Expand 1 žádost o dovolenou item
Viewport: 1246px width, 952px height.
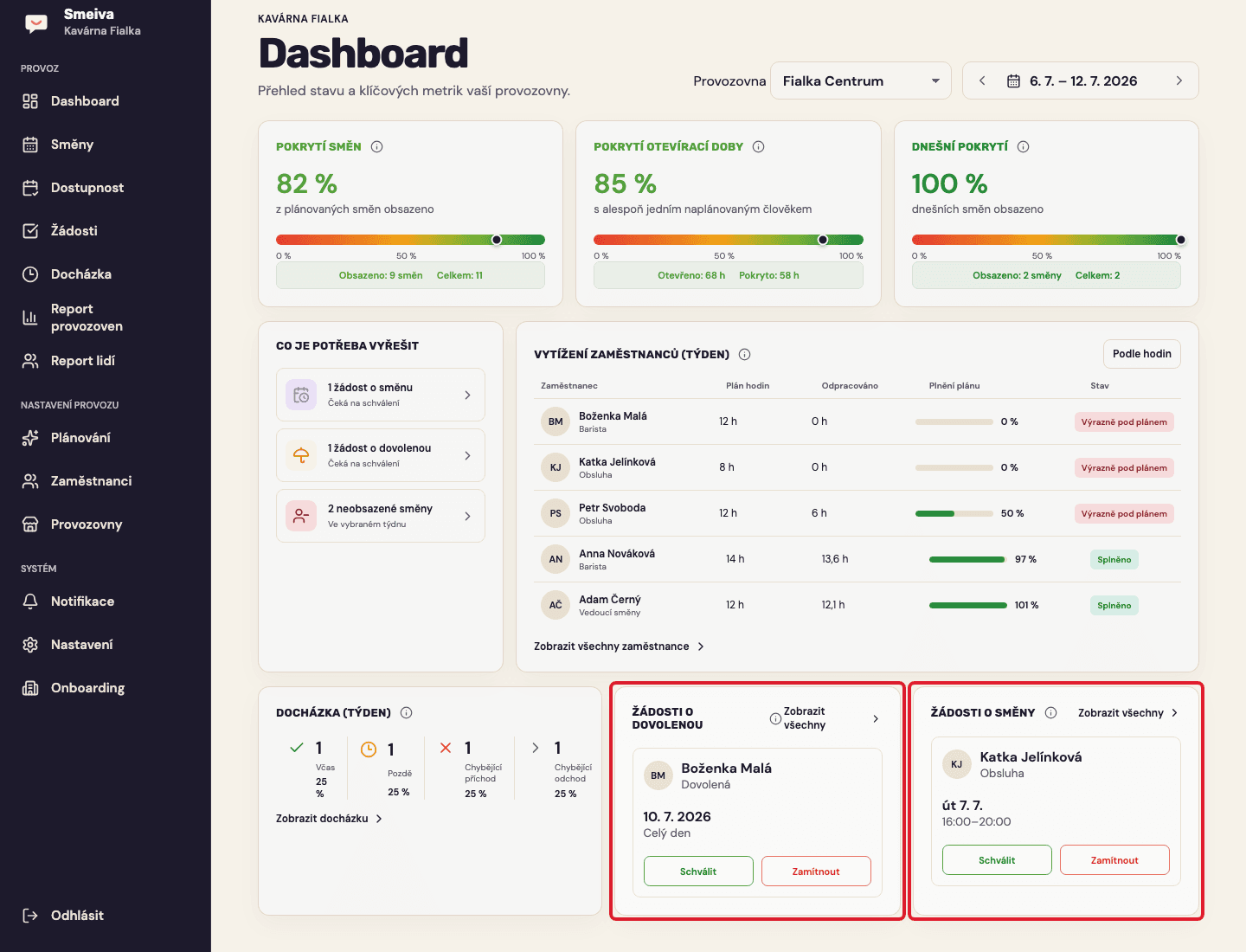[x=381, y=455]
